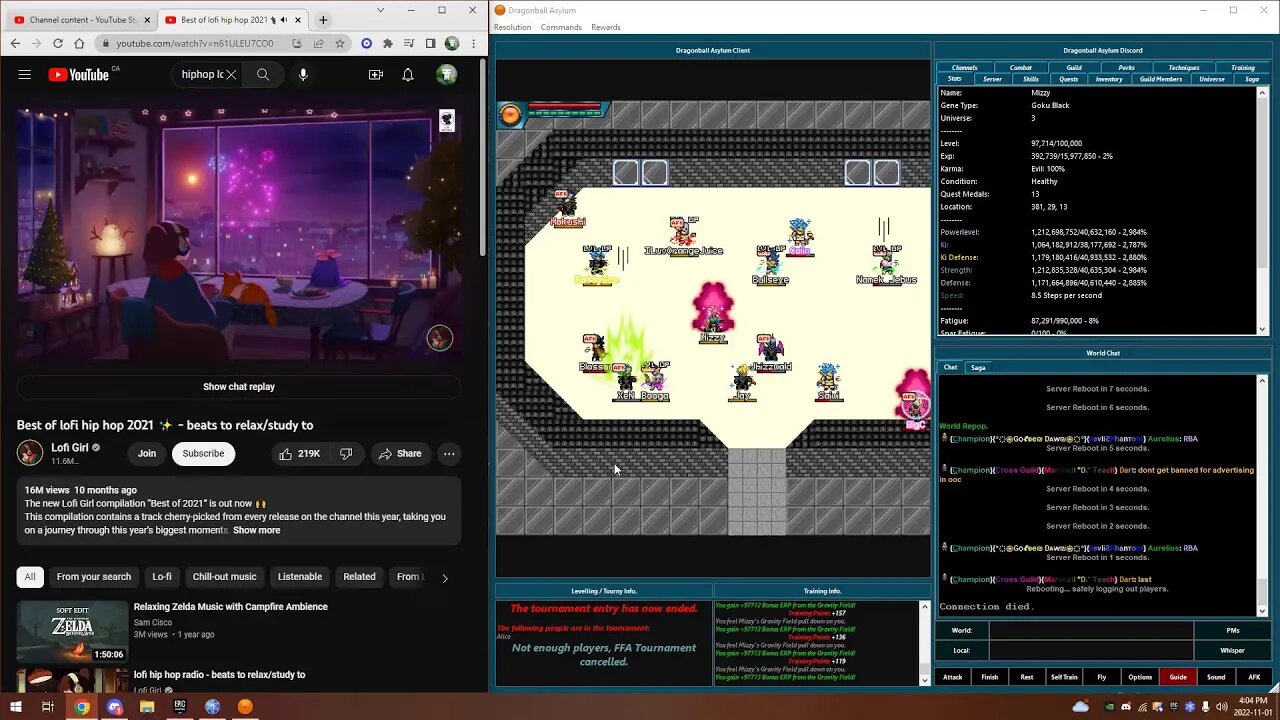The height and width of the screenshot is (720, 1280).
Task: Select the From your search chip
Action: pos(94,577)
